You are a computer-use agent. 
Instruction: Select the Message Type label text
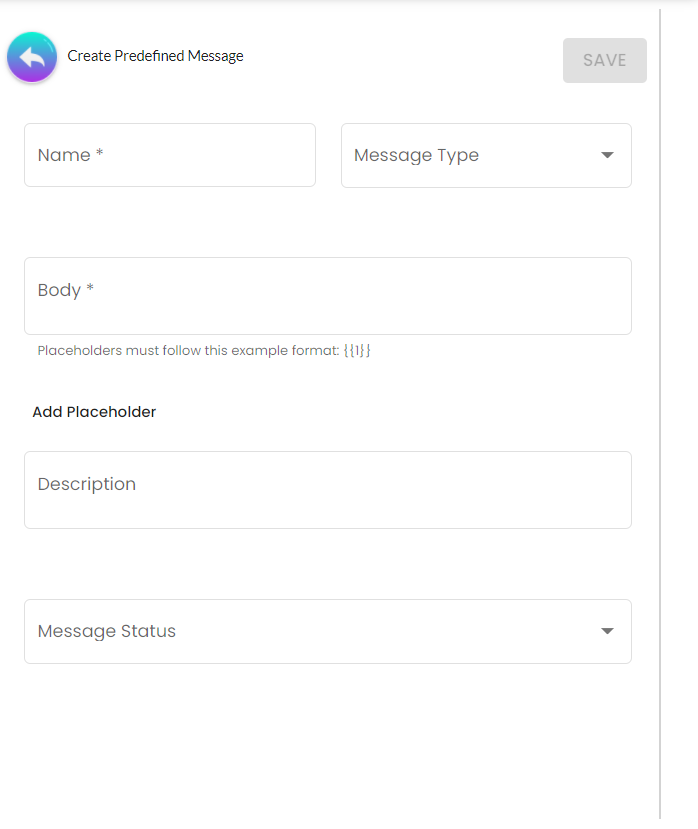pos(416,155)
